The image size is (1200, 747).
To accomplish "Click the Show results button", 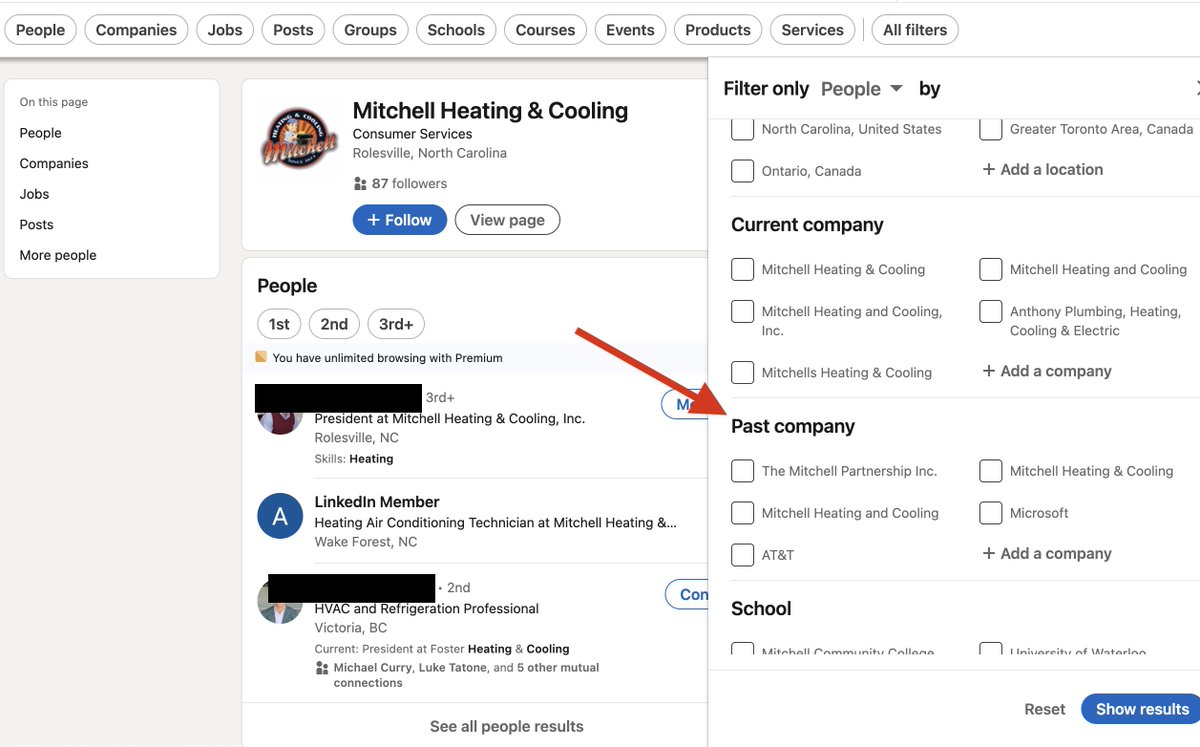I will (1141, 709).
